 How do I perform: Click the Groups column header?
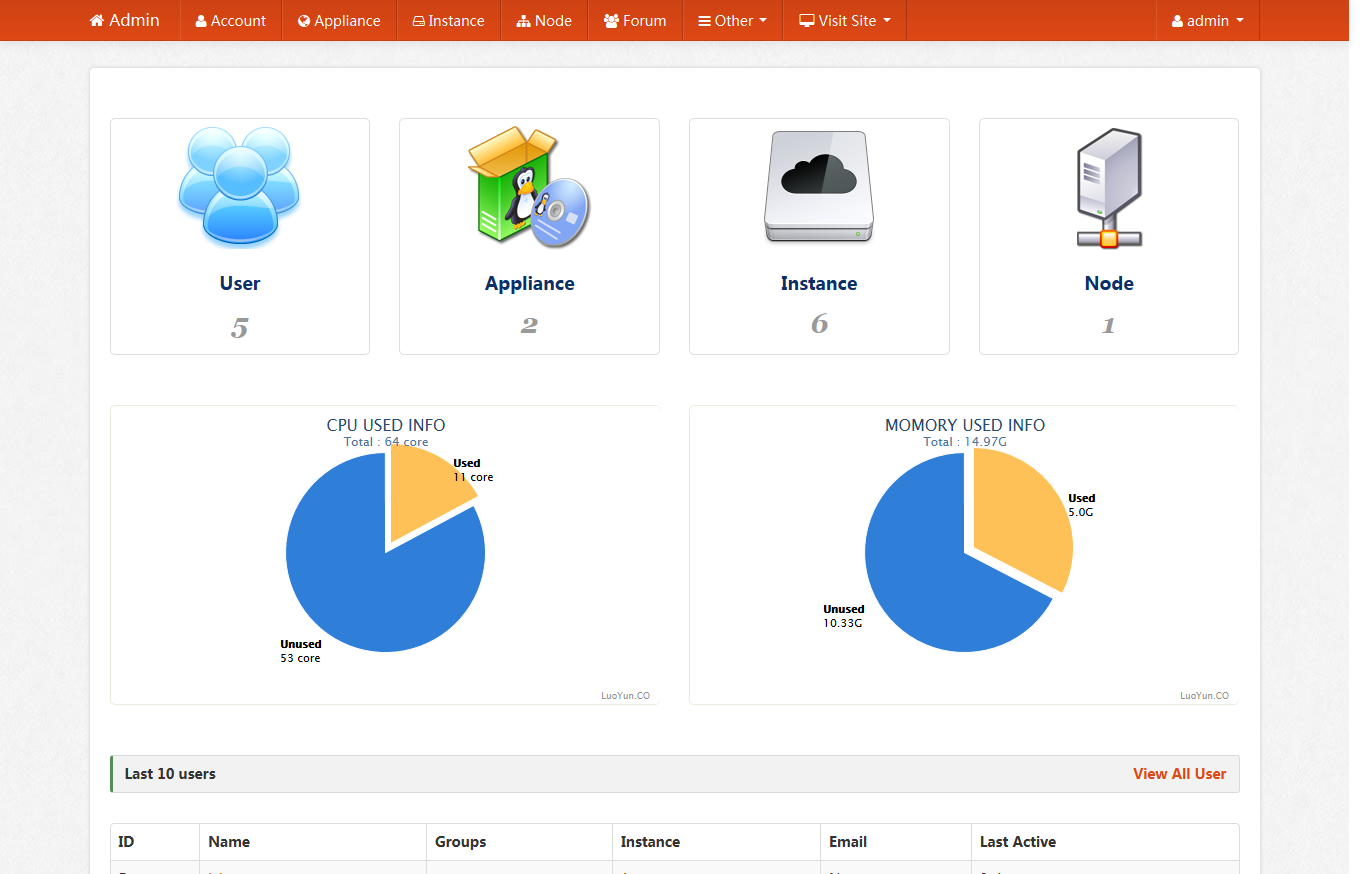(461, 842)
